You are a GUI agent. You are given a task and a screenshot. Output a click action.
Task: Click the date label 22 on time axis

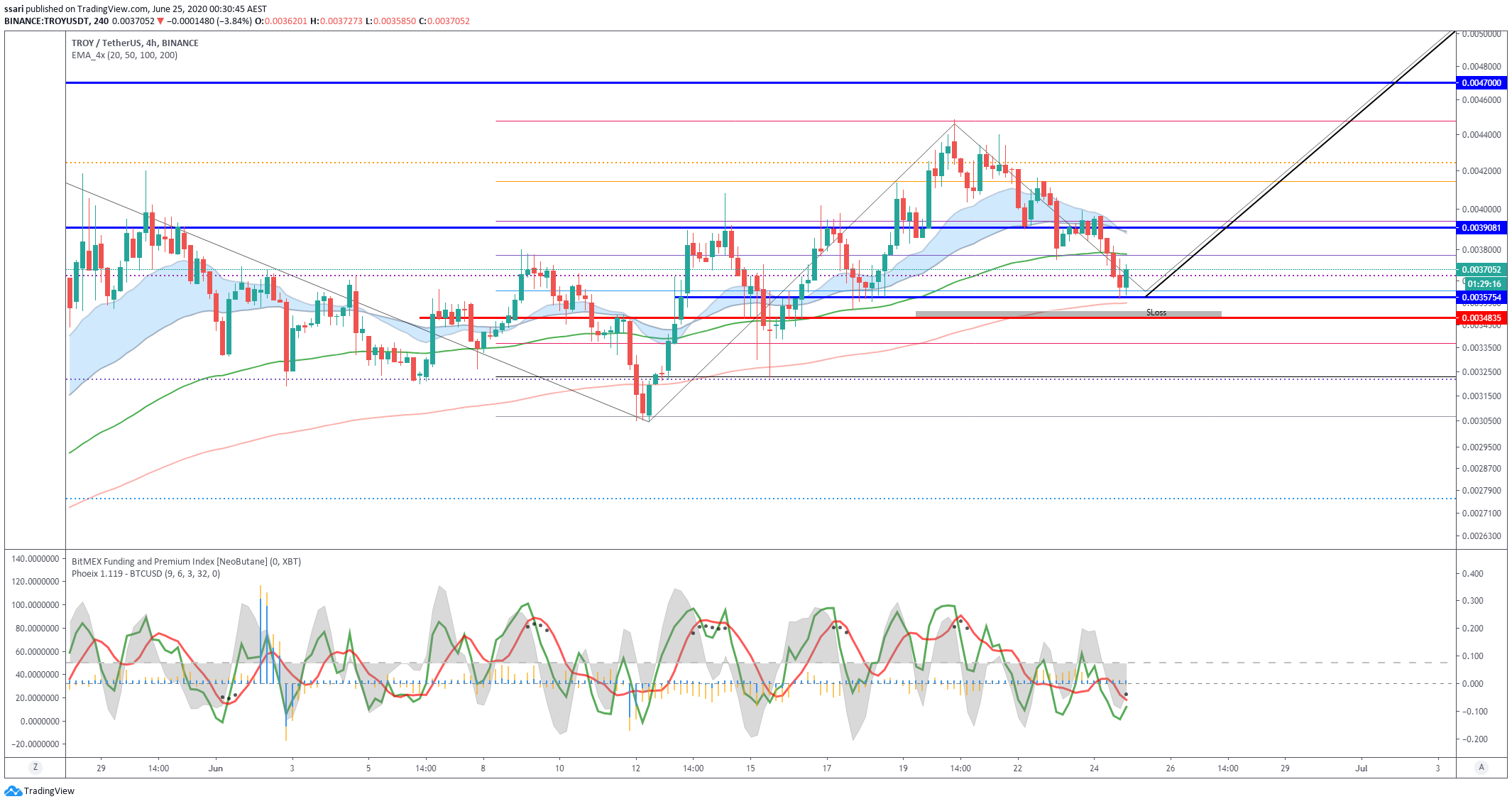[1018, 768]
